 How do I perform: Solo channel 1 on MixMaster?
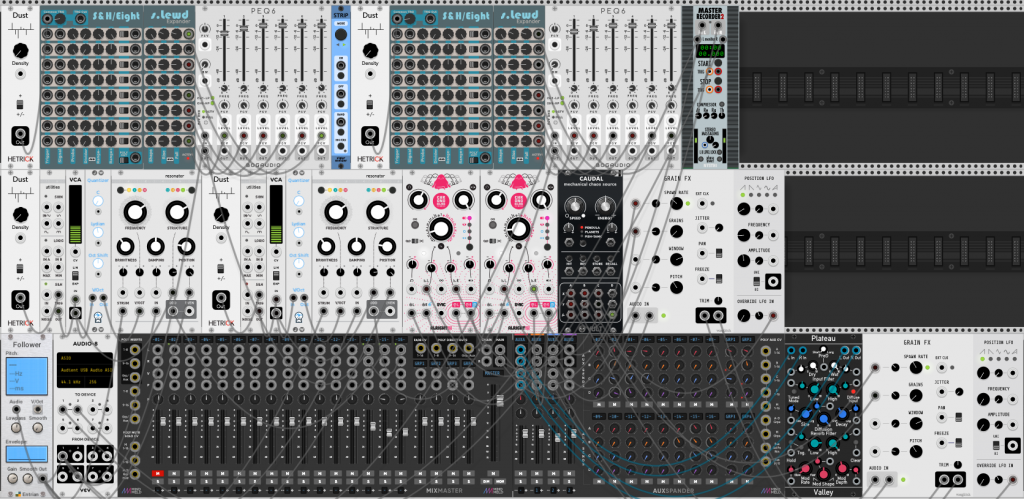(157, 481)
